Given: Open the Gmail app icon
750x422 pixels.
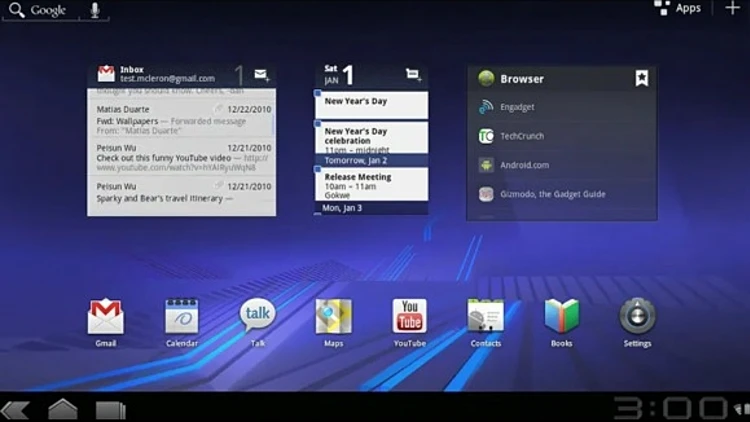Looking at the screenshot, I should 105,317.
